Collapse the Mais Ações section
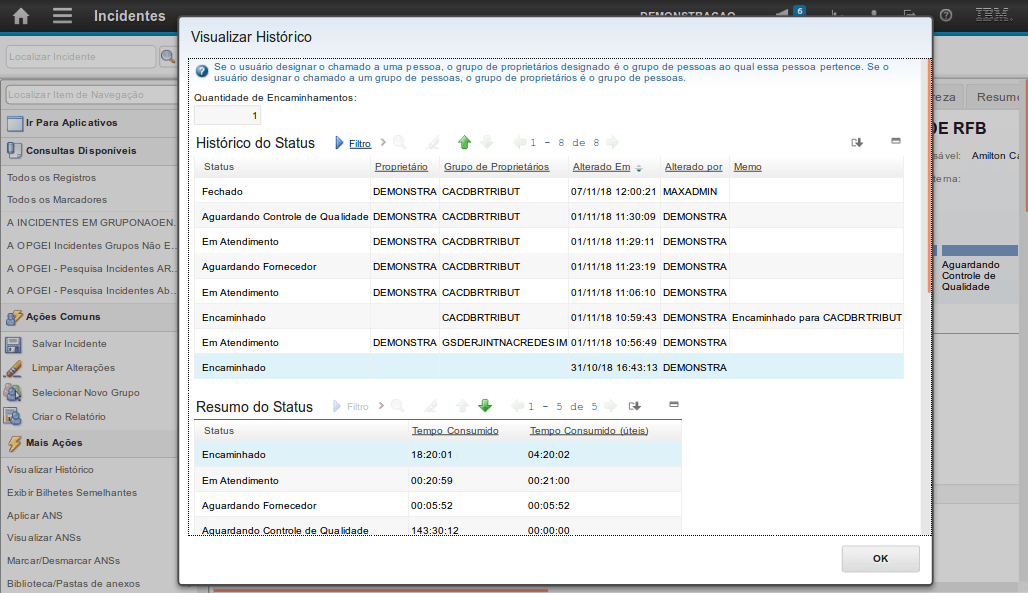This screenshot has height=593, width=1028. [89, 443]
